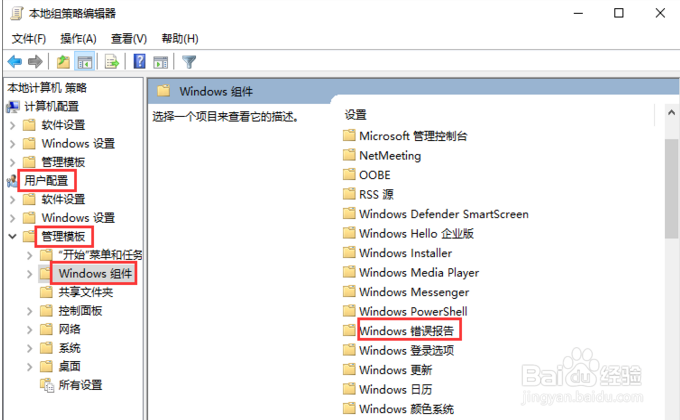Click folder icon next to RSS 源
This screenshot has height=420, width=680.
click(x=349, y=194)
